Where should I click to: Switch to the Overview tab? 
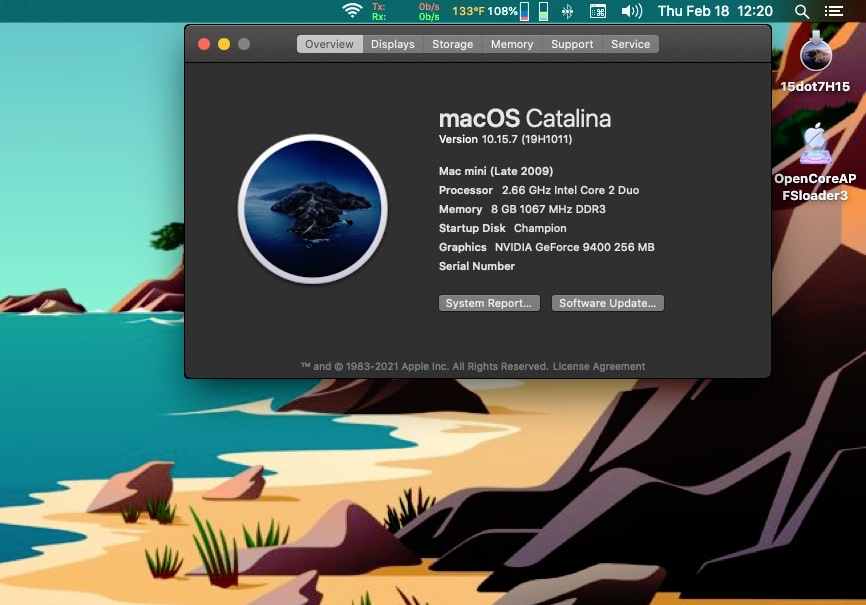[x=330, y=44]
